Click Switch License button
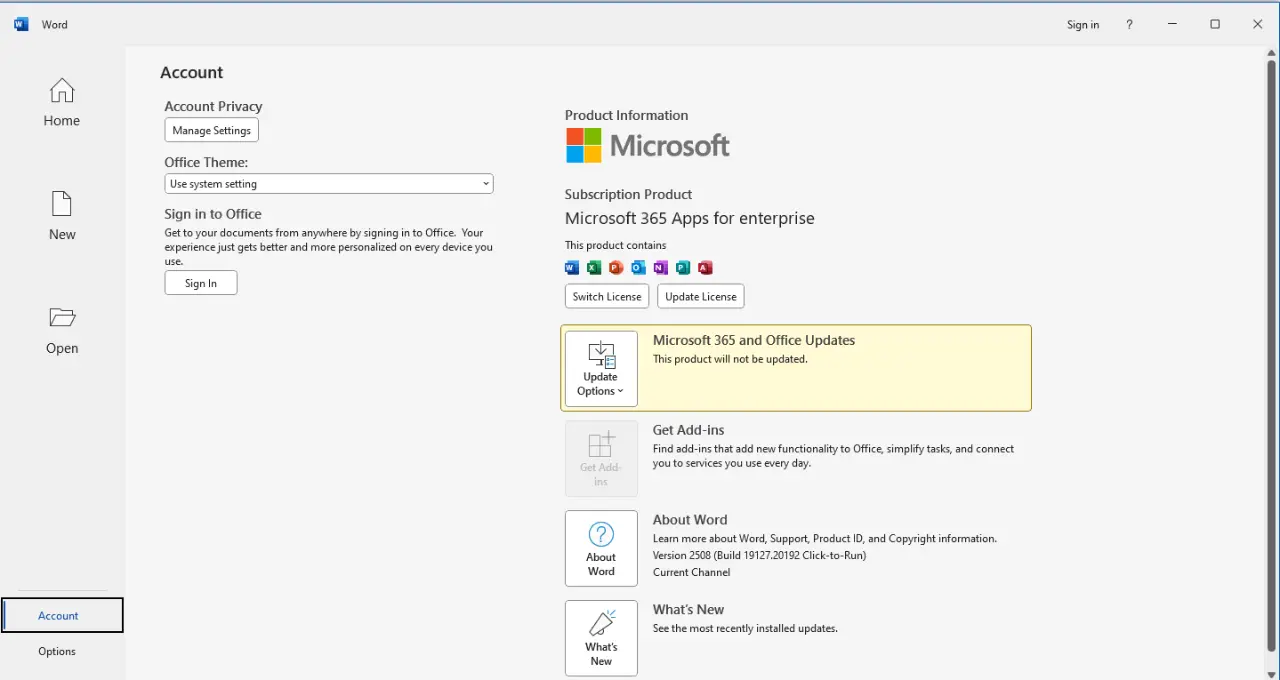This screenshot has width=1280, height=680. tap(607, 296)
